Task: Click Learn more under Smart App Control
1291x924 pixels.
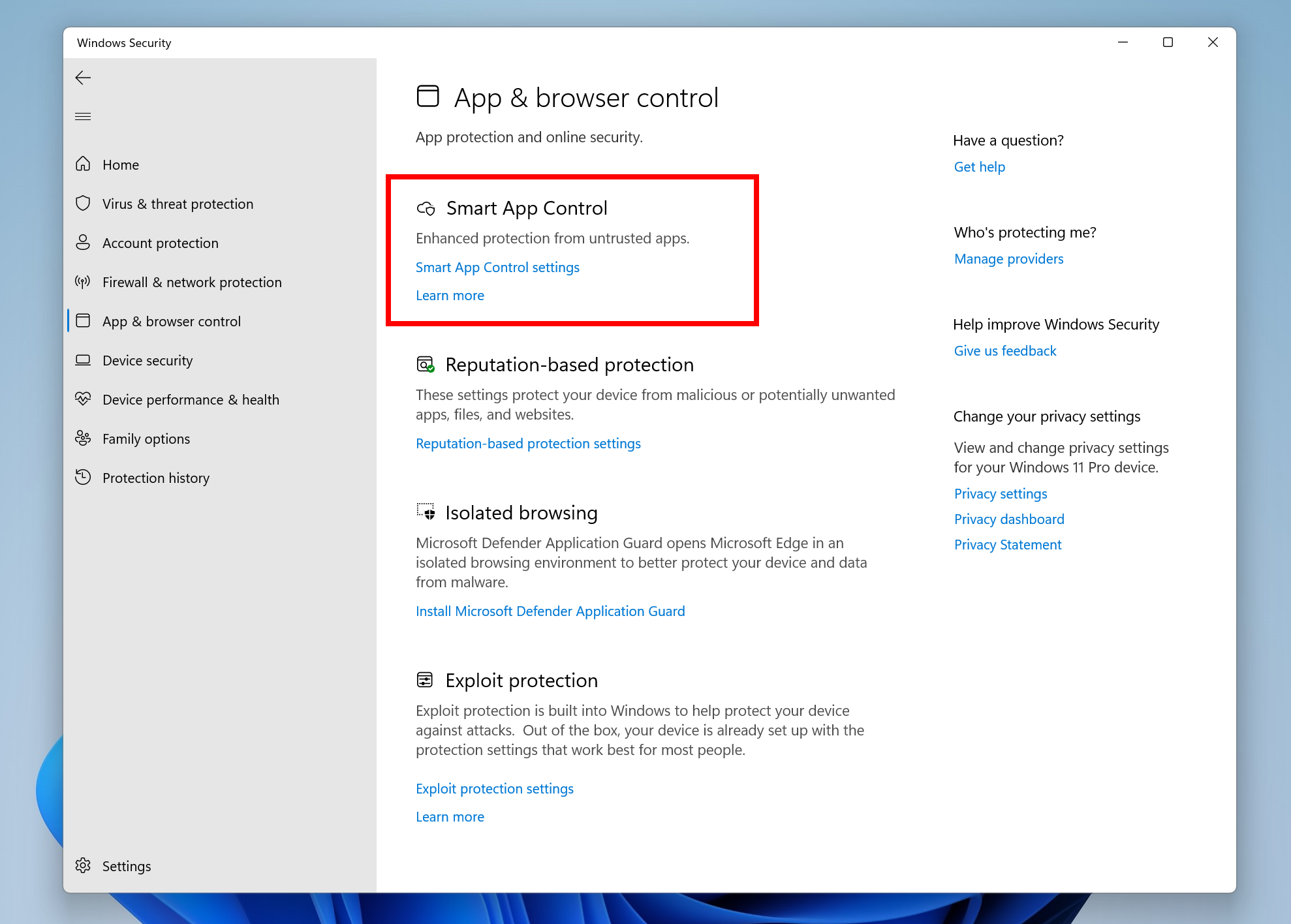Action: pyautogui.click(x=449, y=295)
